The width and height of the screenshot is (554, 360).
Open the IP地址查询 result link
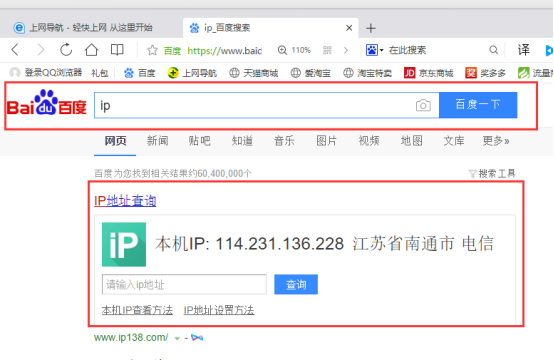[125, 201]
